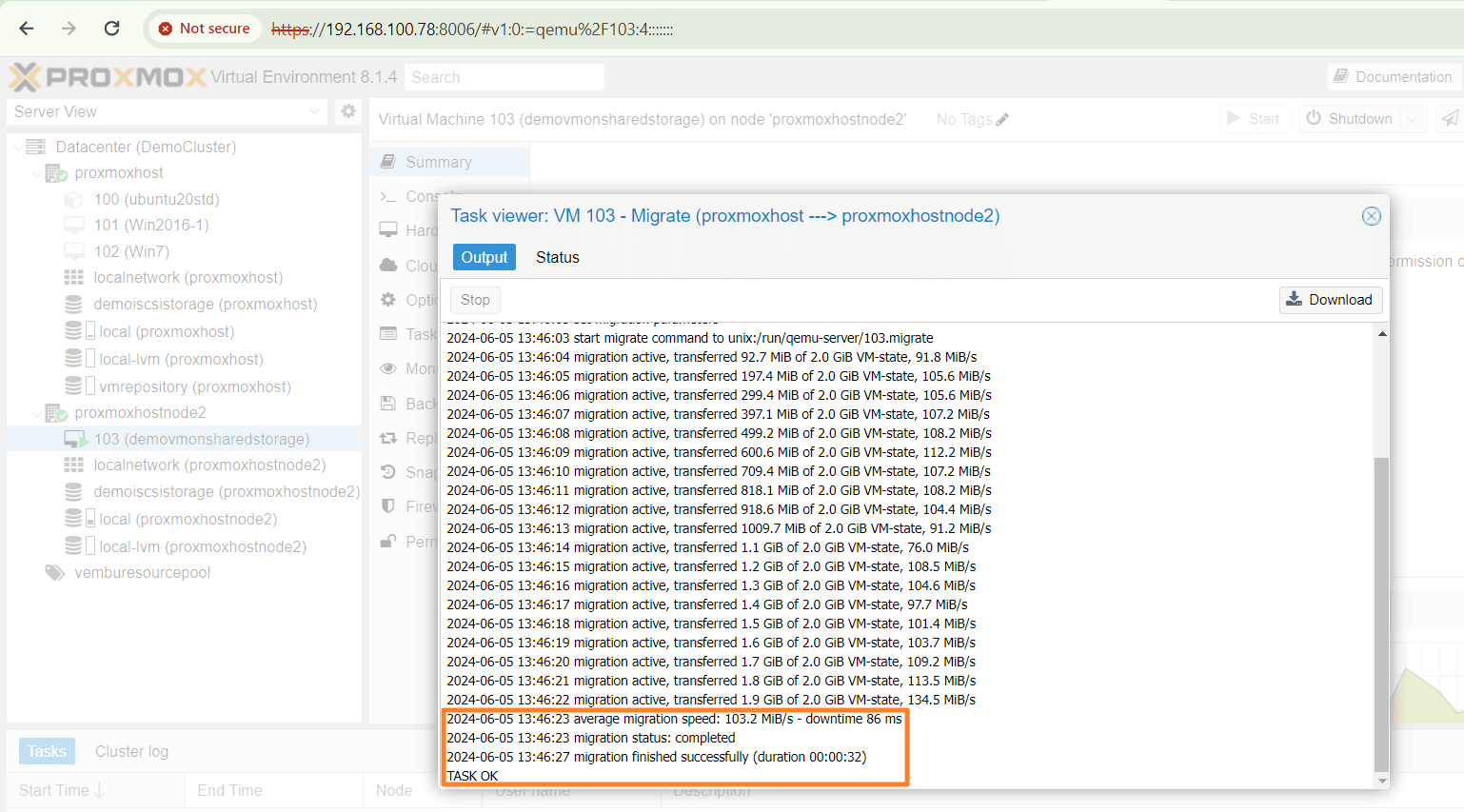This screenshot has height=812, width=1464.
Task: Click the VM Start button
Action: coord(1253,118)
